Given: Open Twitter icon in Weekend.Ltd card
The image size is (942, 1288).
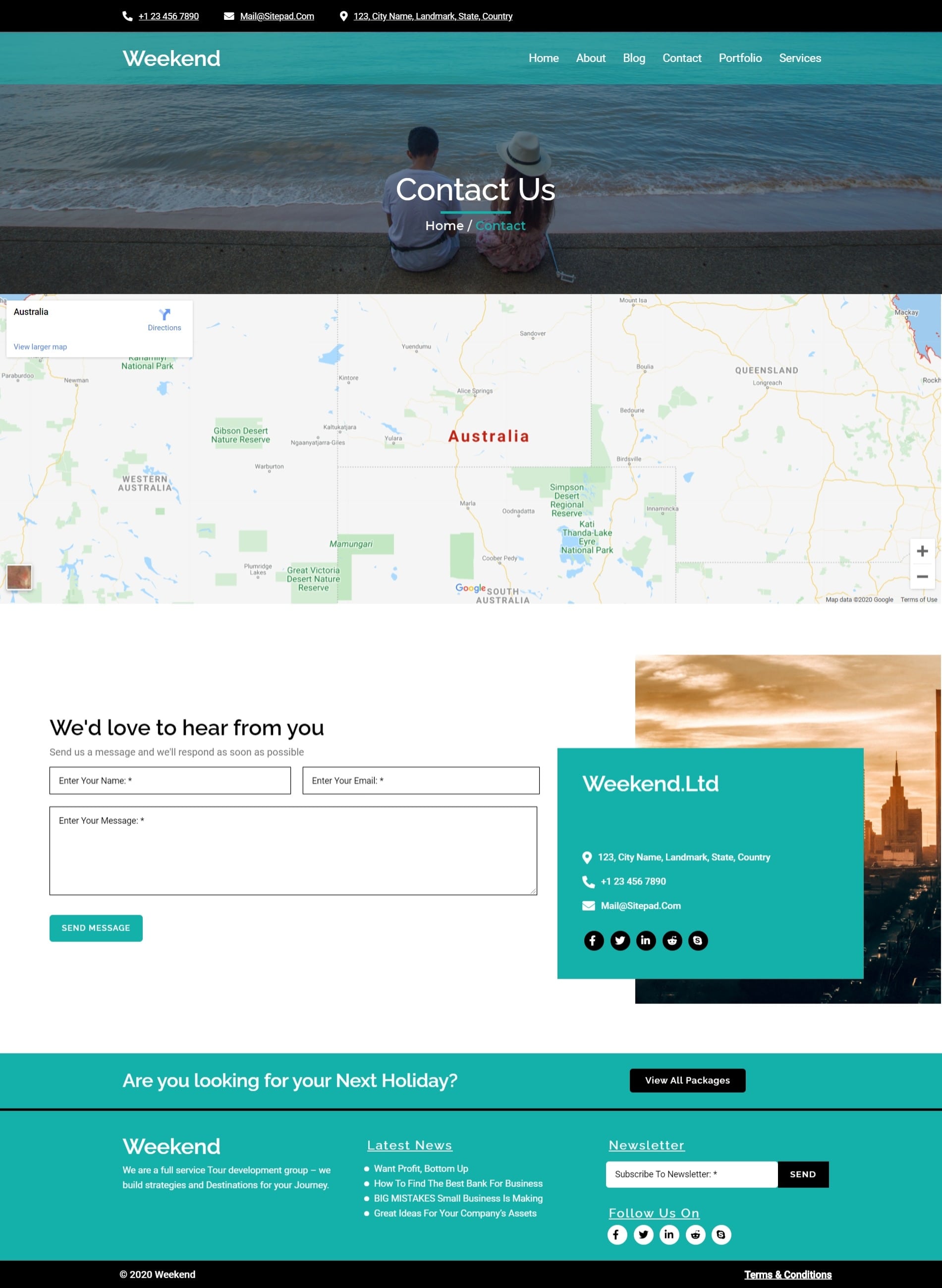Looking at the screenshot, I should tap(620, 940).
